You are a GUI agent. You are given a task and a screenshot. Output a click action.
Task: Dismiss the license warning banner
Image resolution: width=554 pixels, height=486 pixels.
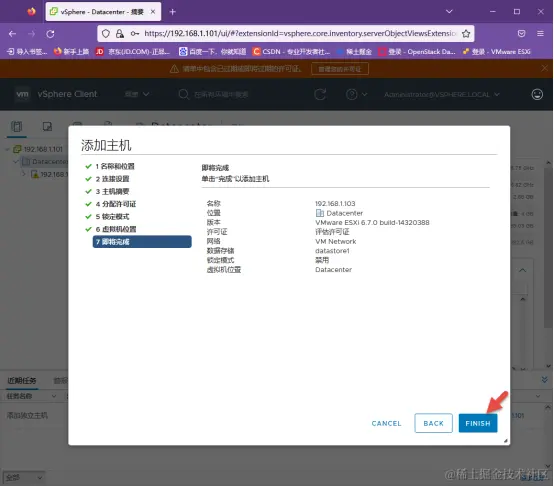(544, 68)
